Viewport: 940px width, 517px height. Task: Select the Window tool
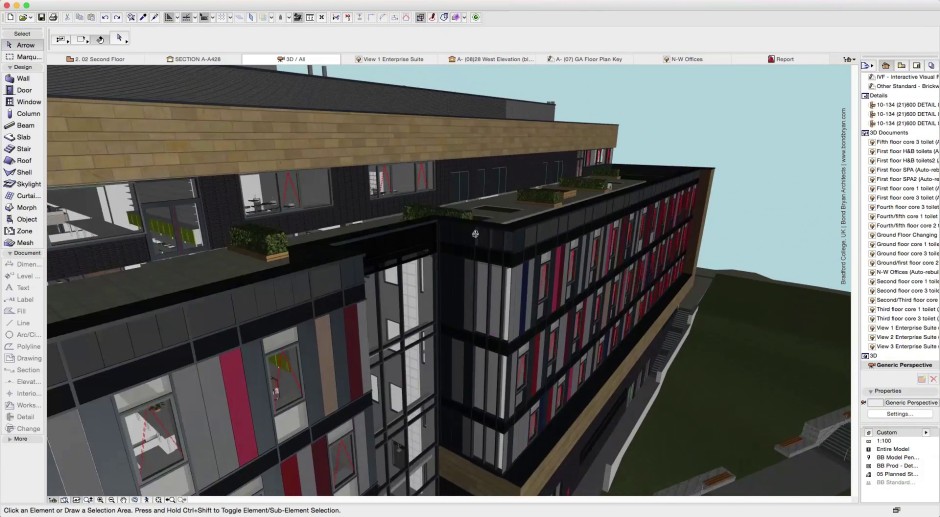(22, 102)
